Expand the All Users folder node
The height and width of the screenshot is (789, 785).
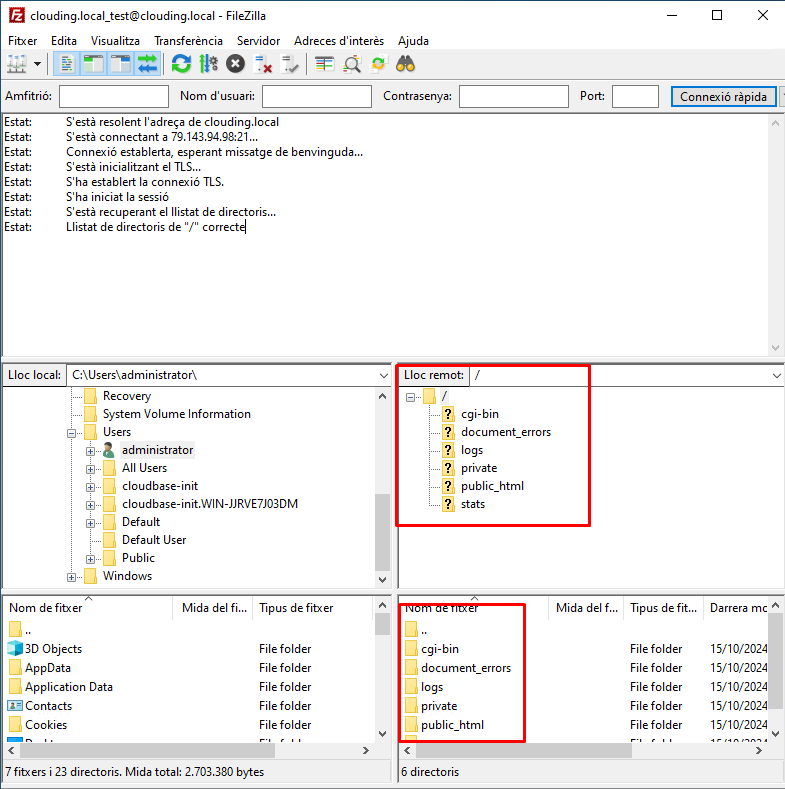tap(90, 469)
